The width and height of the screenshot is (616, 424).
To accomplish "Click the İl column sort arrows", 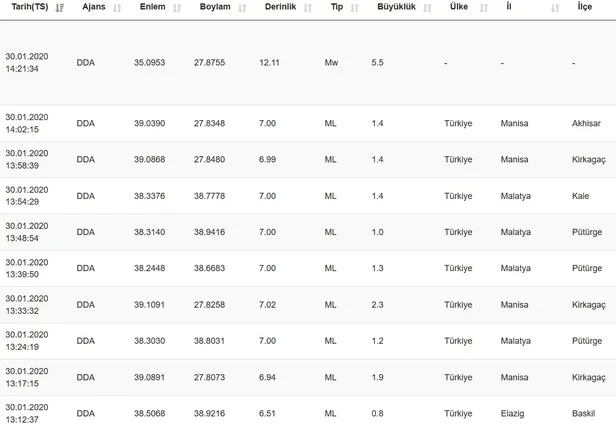I will (x=555, y=8).
